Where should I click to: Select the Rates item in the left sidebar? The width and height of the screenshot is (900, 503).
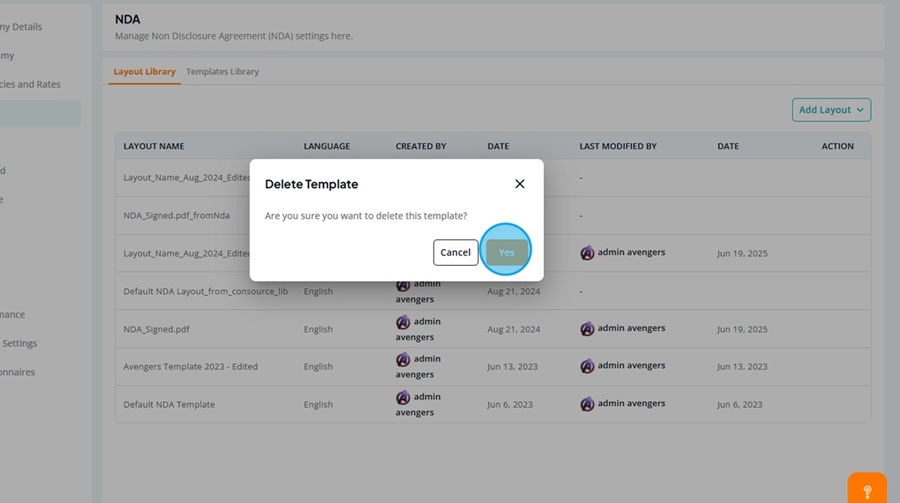30,84
